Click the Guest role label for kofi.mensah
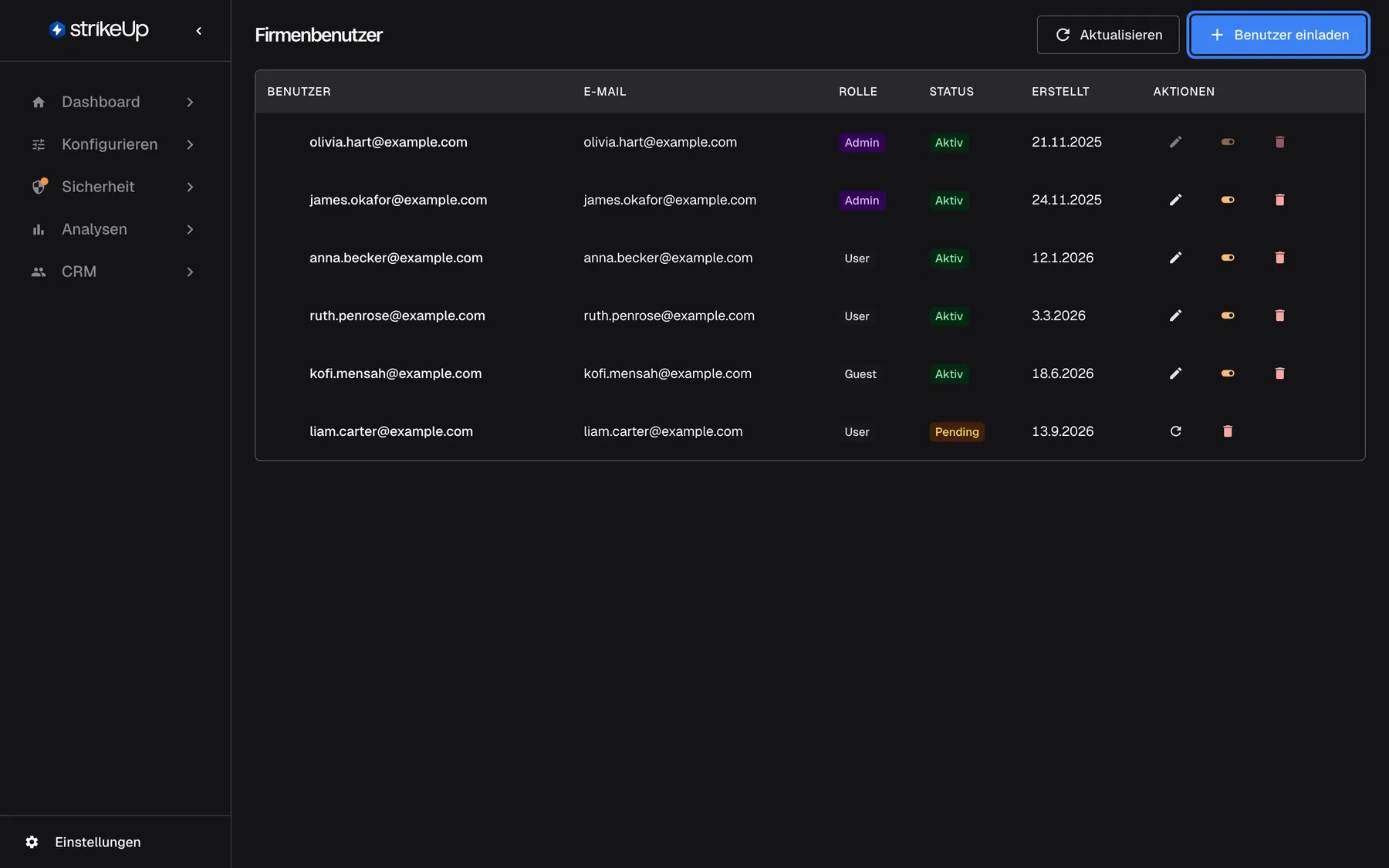Screen dimensions: 1389x868 click(860, 374)
